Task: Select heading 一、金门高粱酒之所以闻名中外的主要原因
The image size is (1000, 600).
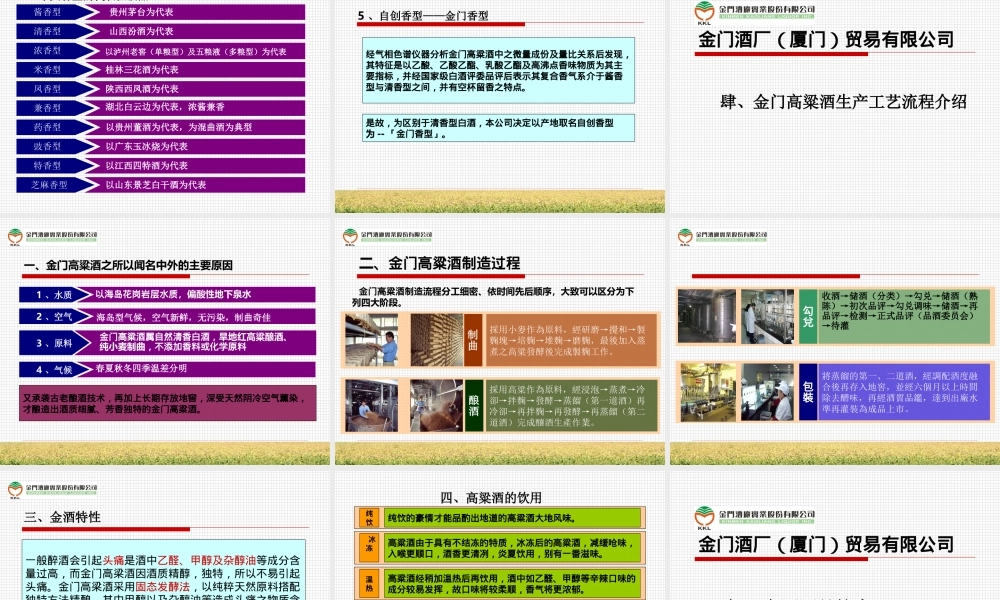Action: pos(128,265)
